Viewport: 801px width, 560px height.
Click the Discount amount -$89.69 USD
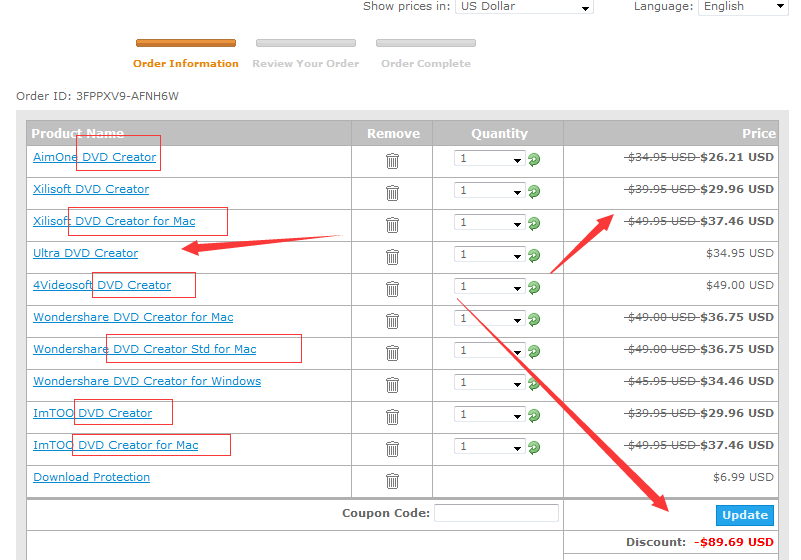tap(734, 542)
